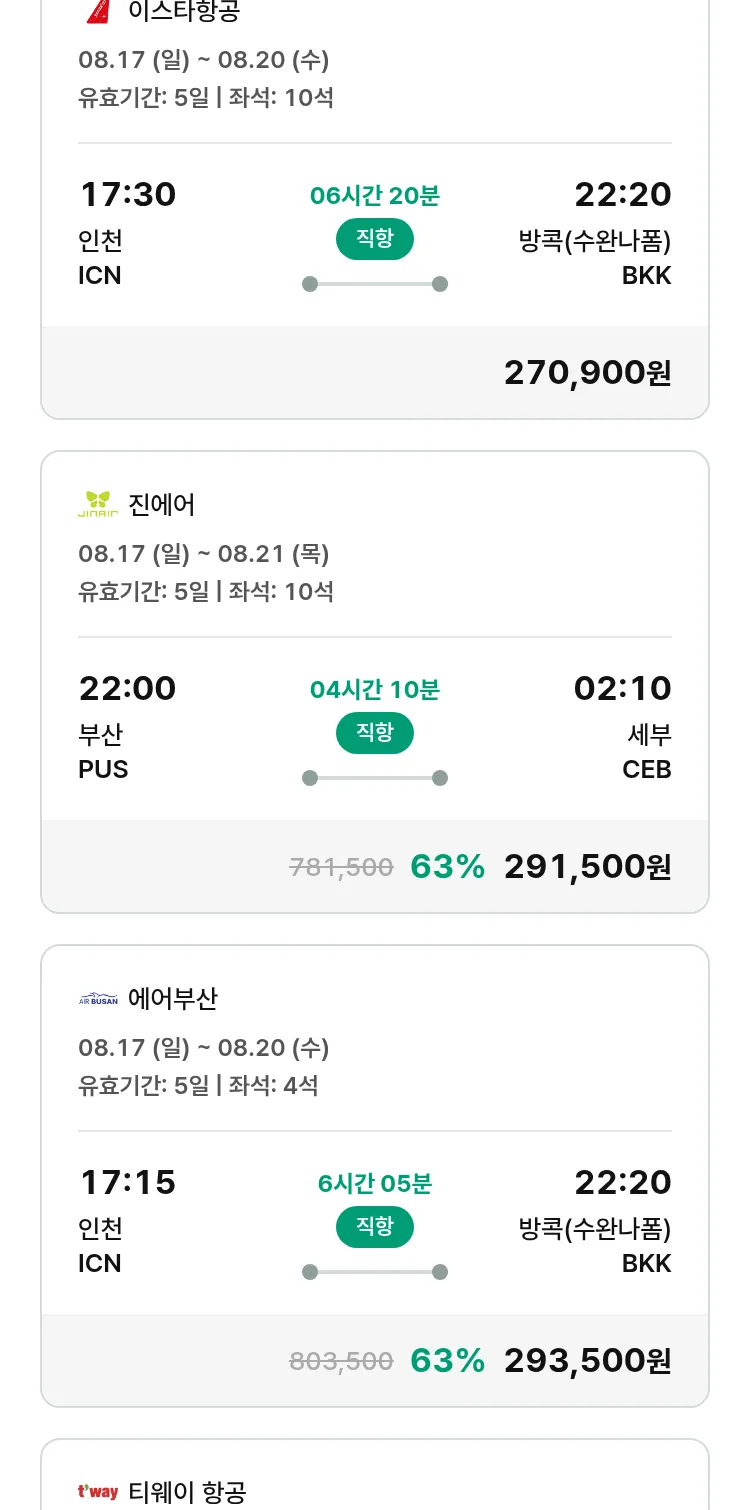This screenshot has width=750, height=1510.
Task: Tap the 직항 badge on the Jin Air flight
Action: 375,733
